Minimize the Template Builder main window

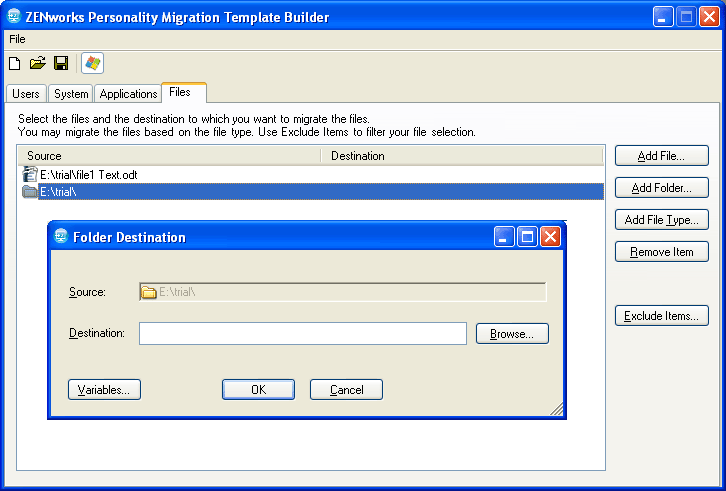(x=663, y=17)
